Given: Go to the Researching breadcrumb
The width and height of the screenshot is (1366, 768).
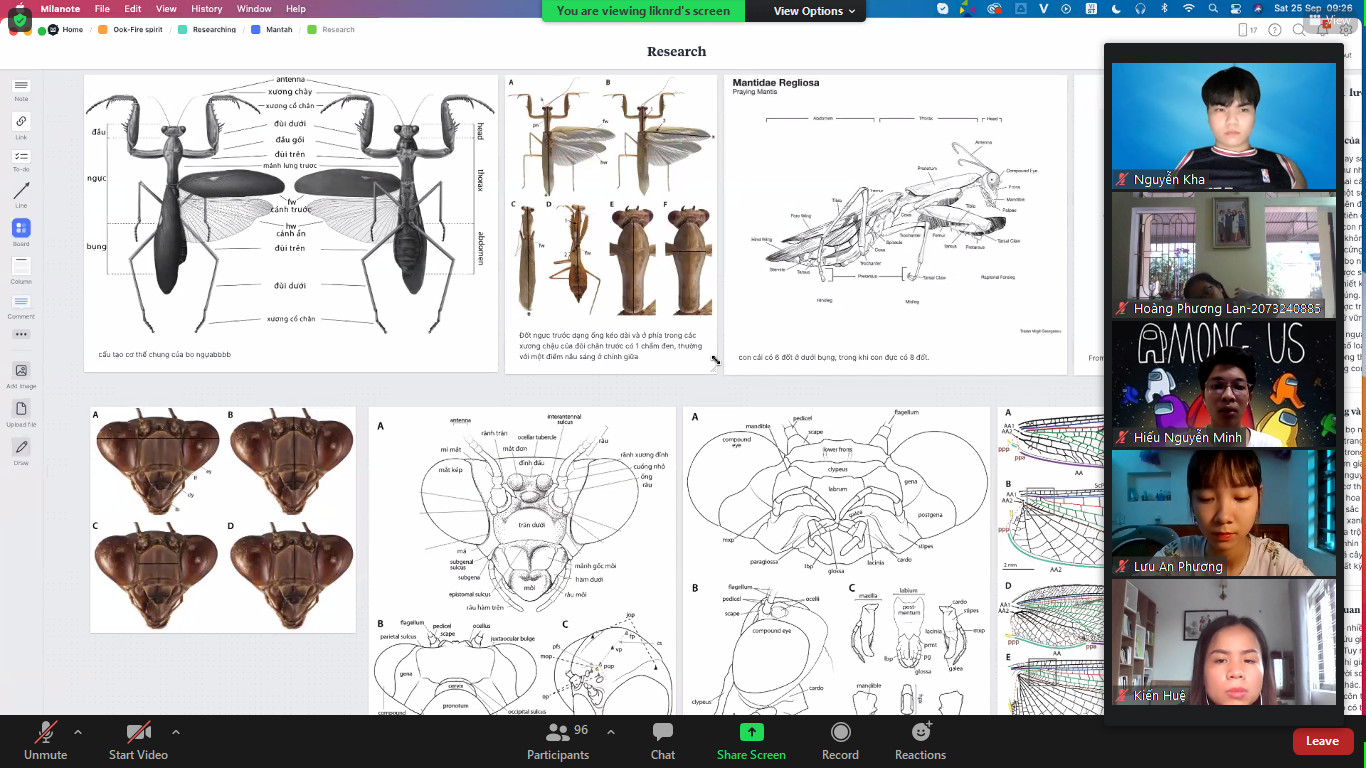Looking at the screenshot, I should pos(214,30).
